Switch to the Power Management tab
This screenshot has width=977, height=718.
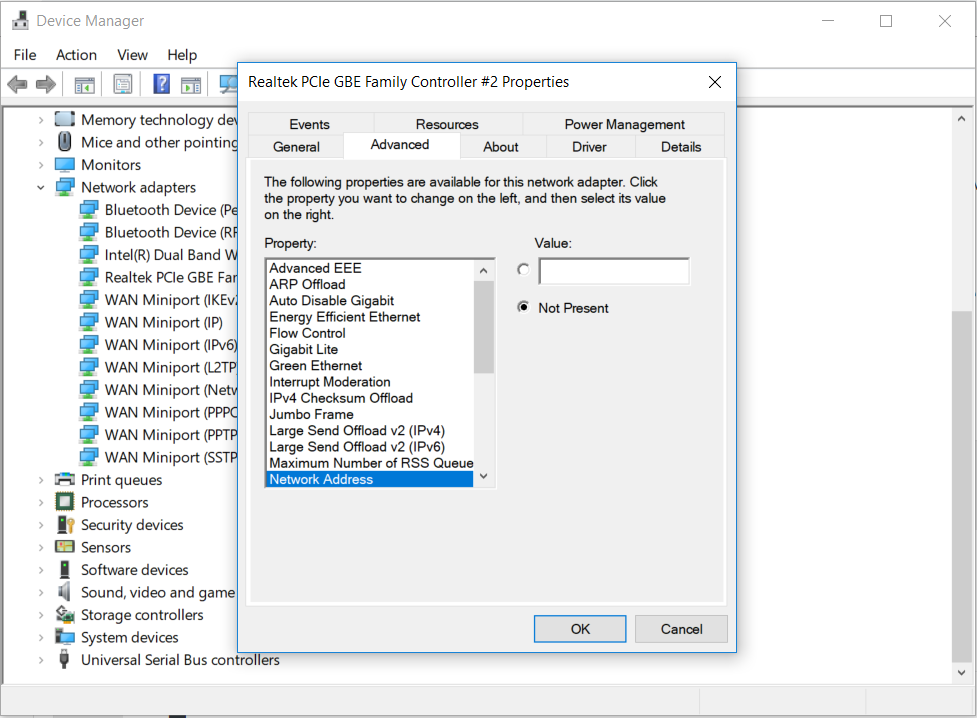pos(624,124)
